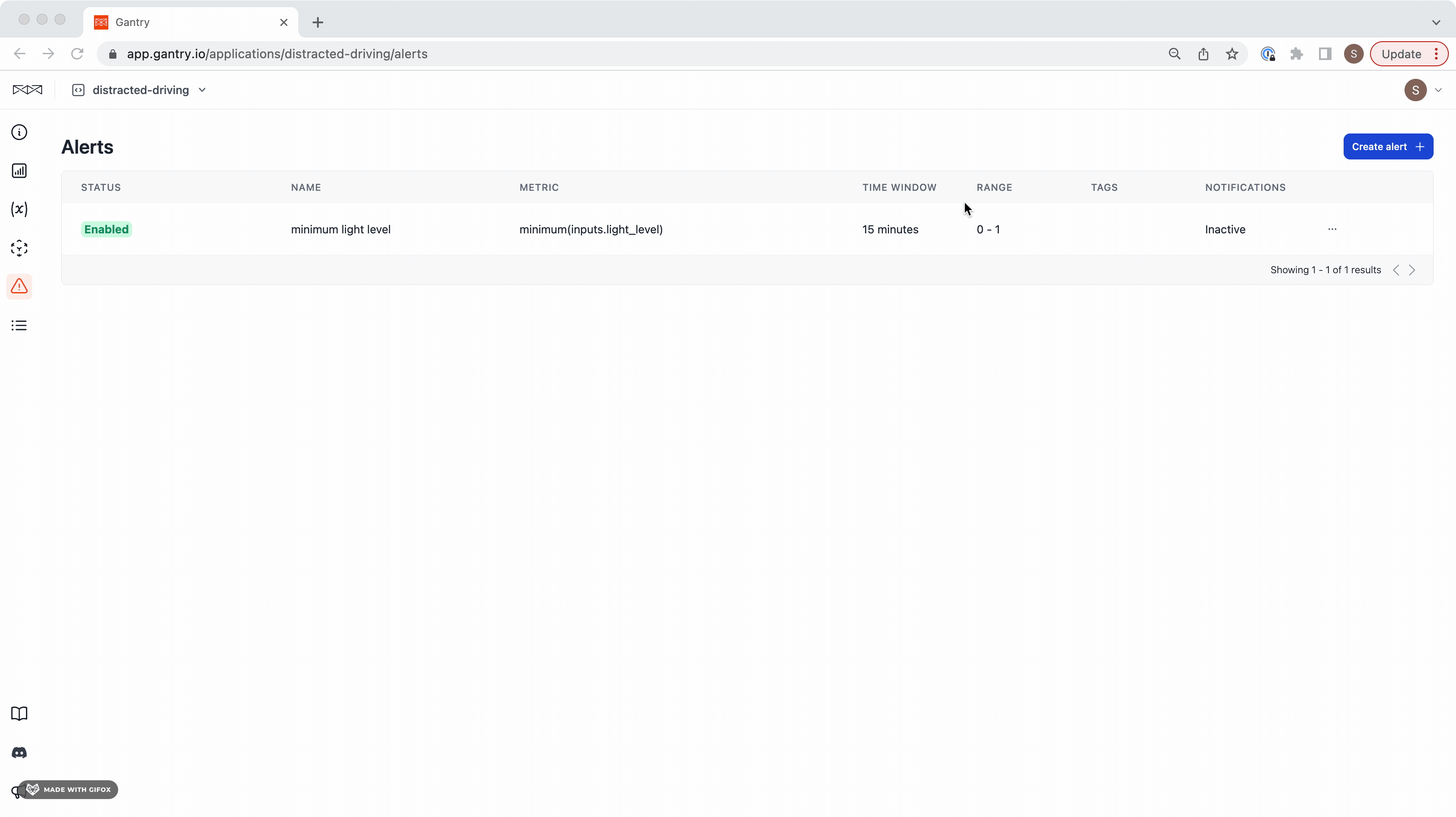Screen dimensions: 1456x817
Task: Open the info overview sidebar icon
Action: click(19, 132)
